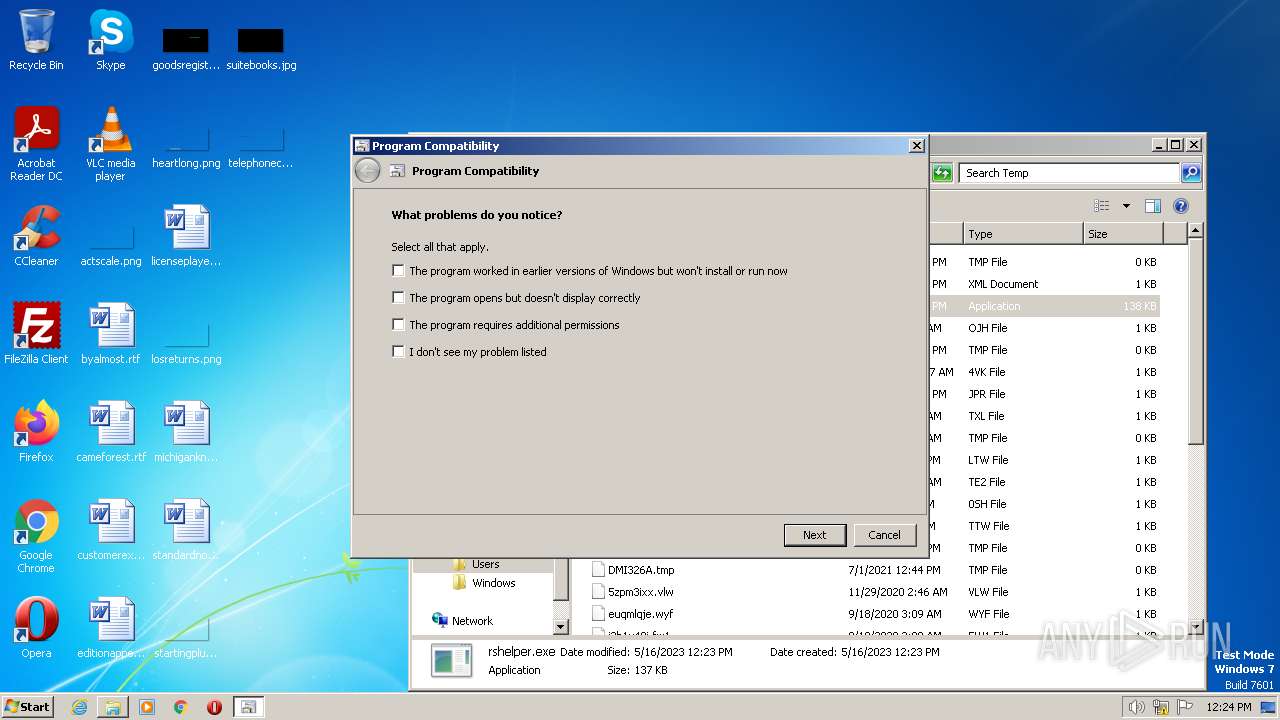This screenshot has width=1280, height=720.
Task: Select standardno... Word document icon
Action: coord(186,529)
